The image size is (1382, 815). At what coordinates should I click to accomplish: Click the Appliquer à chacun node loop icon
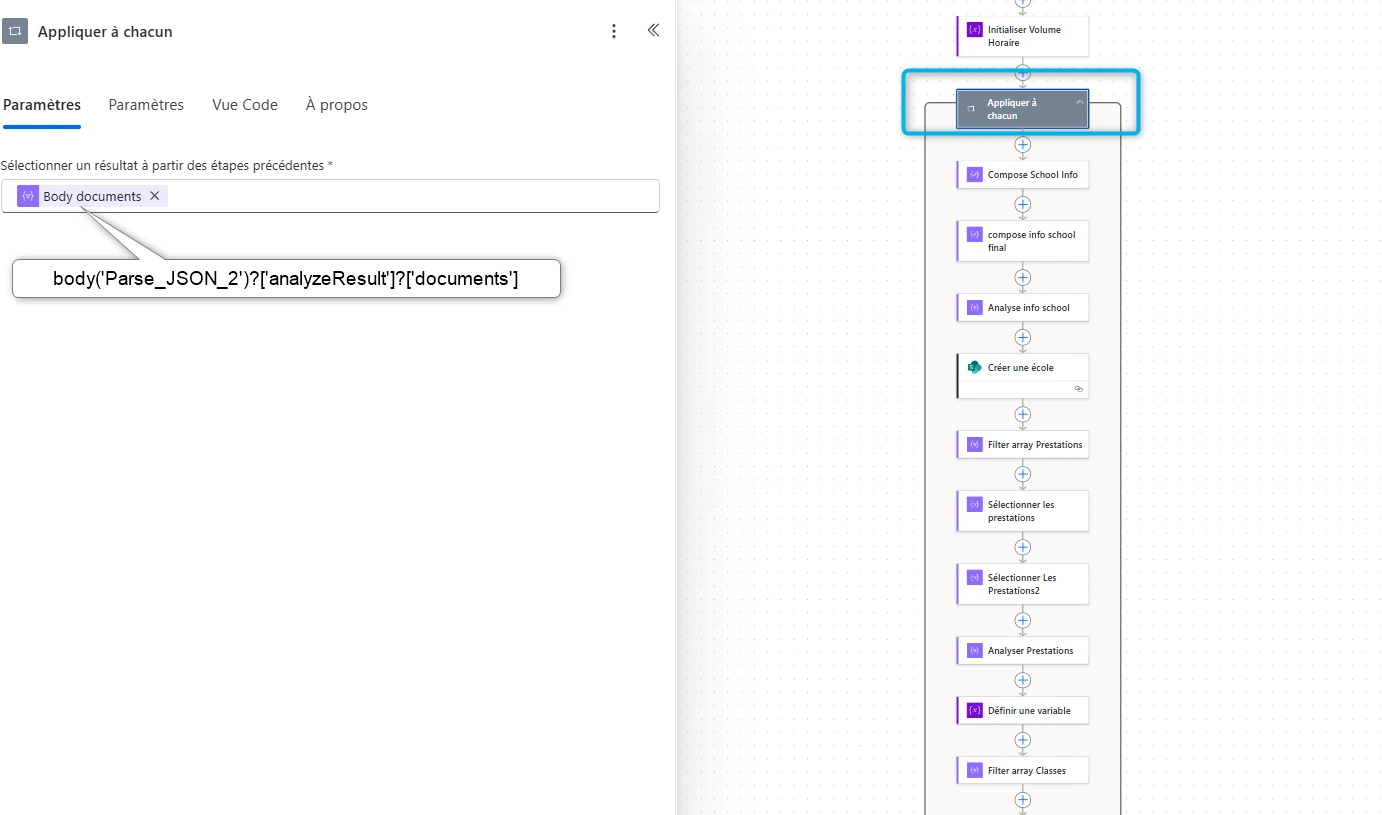[971, 108]
